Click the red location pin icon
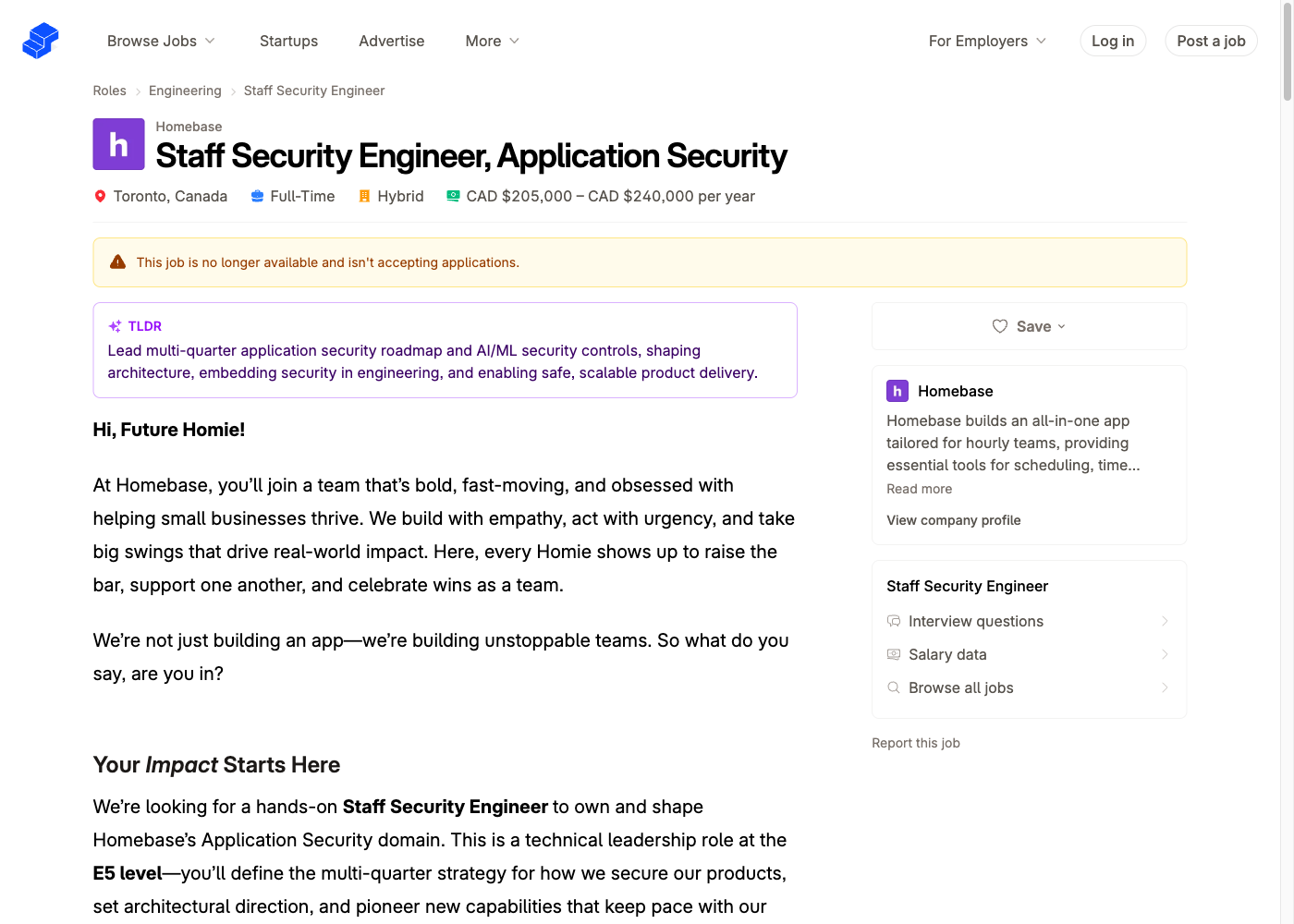The height and width of the screenshot is (924, 1294). [x=100, y=196]
